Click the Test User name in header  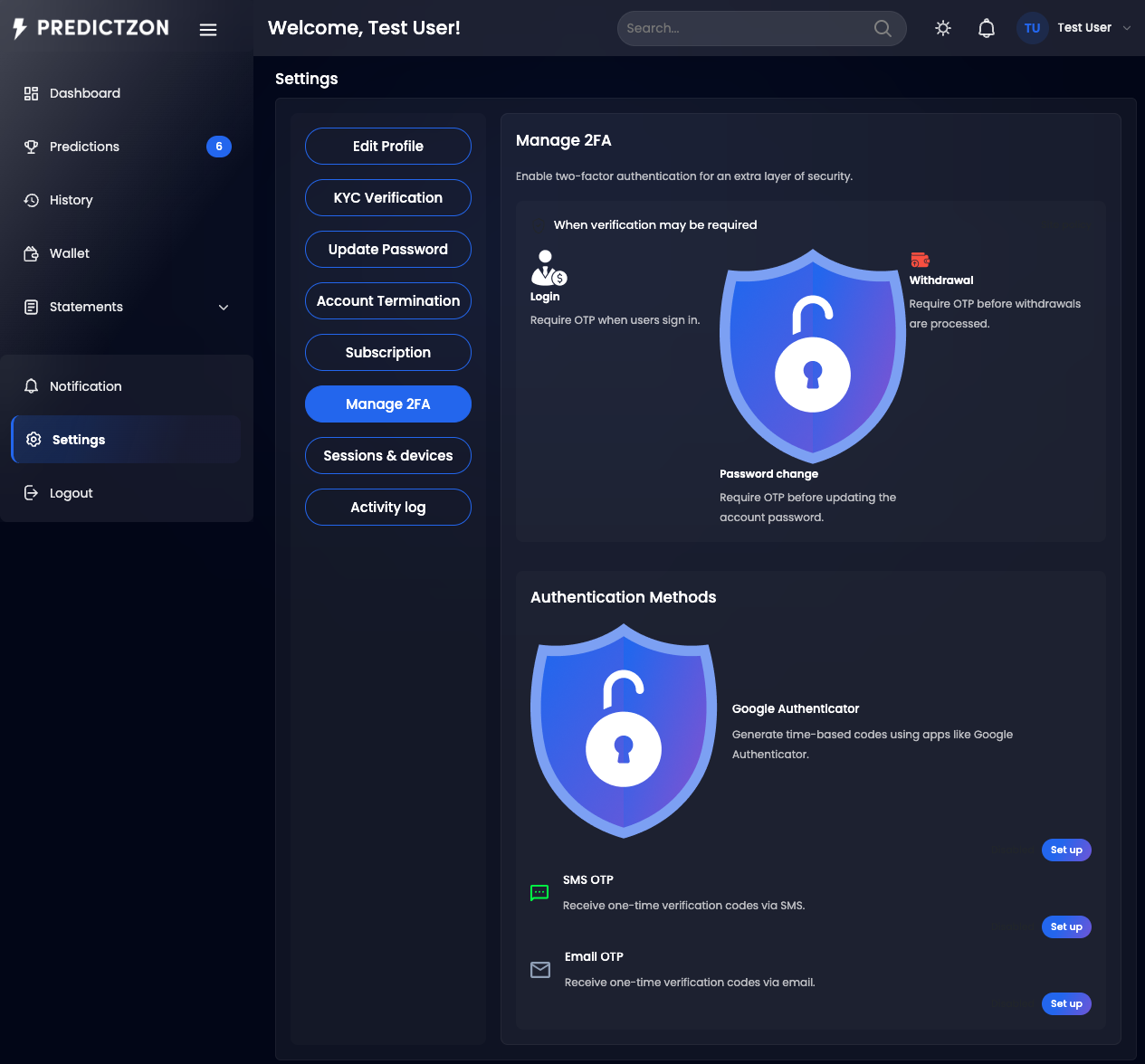(x=1084, y=28)
